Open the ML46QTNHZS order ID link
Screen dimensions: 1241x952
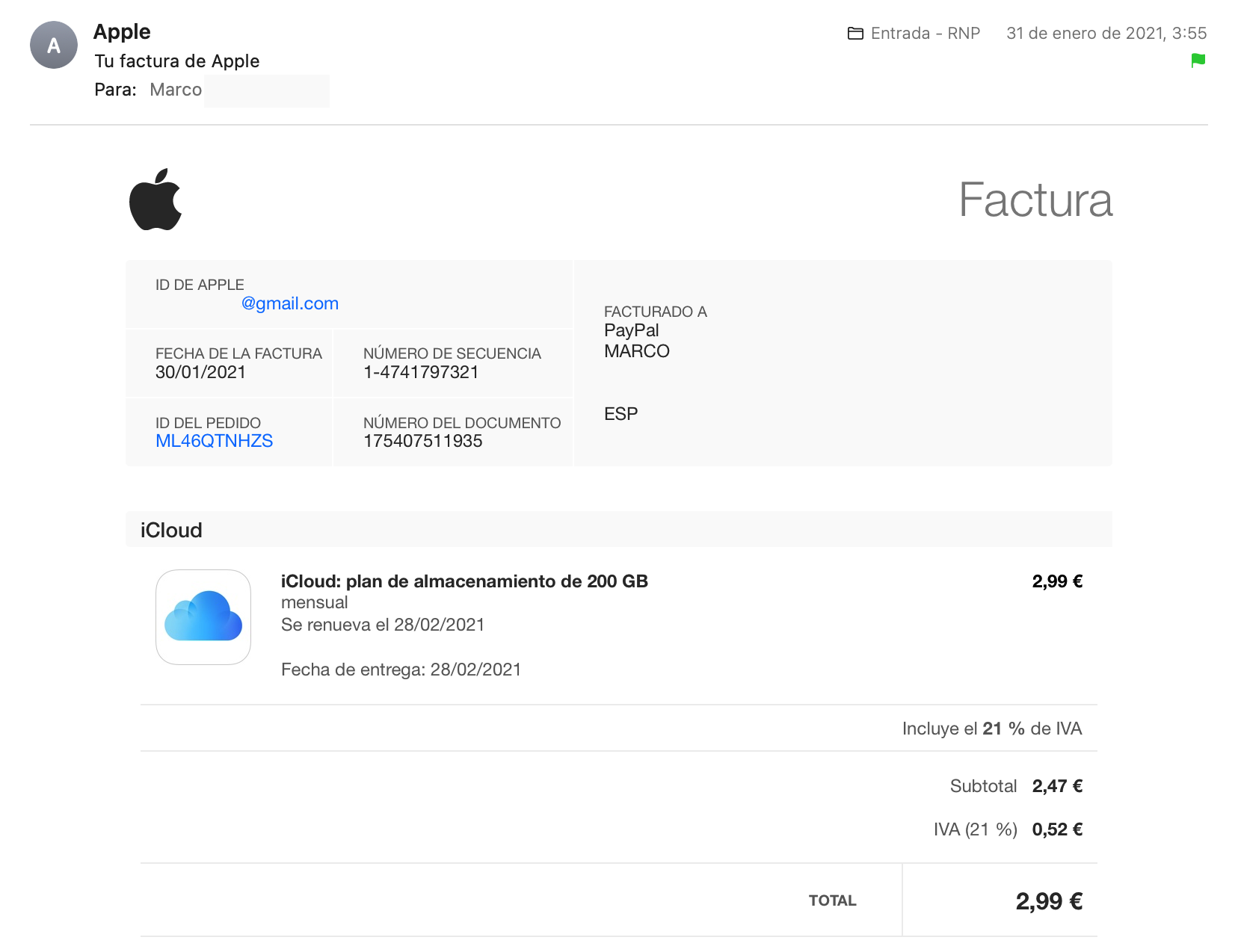[214, 441]
